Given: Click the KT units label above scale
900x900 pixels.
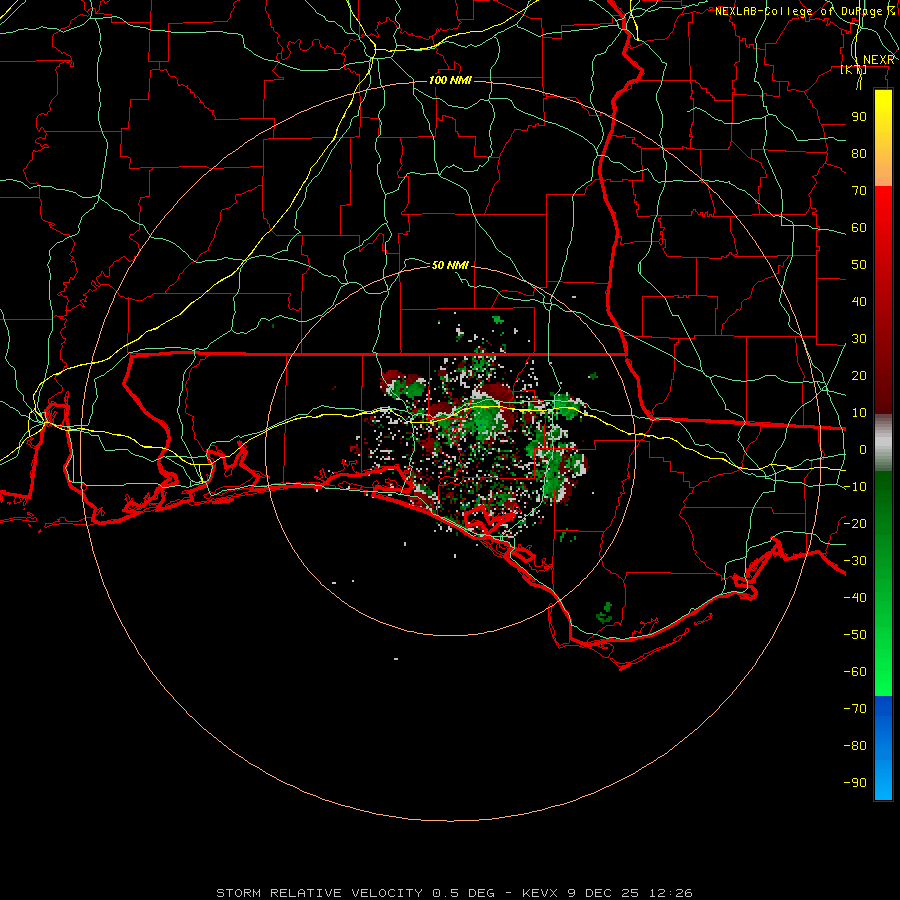Looking at the screenshot, I should click(x=854, y=69).
